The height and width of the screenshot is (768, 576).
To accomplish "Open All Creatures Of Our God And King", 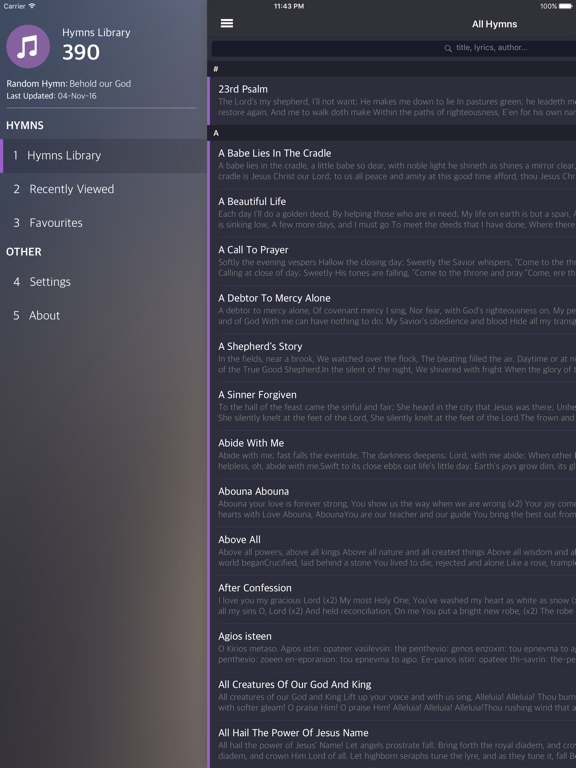I will pyautogui.click(x=392, y=696).
